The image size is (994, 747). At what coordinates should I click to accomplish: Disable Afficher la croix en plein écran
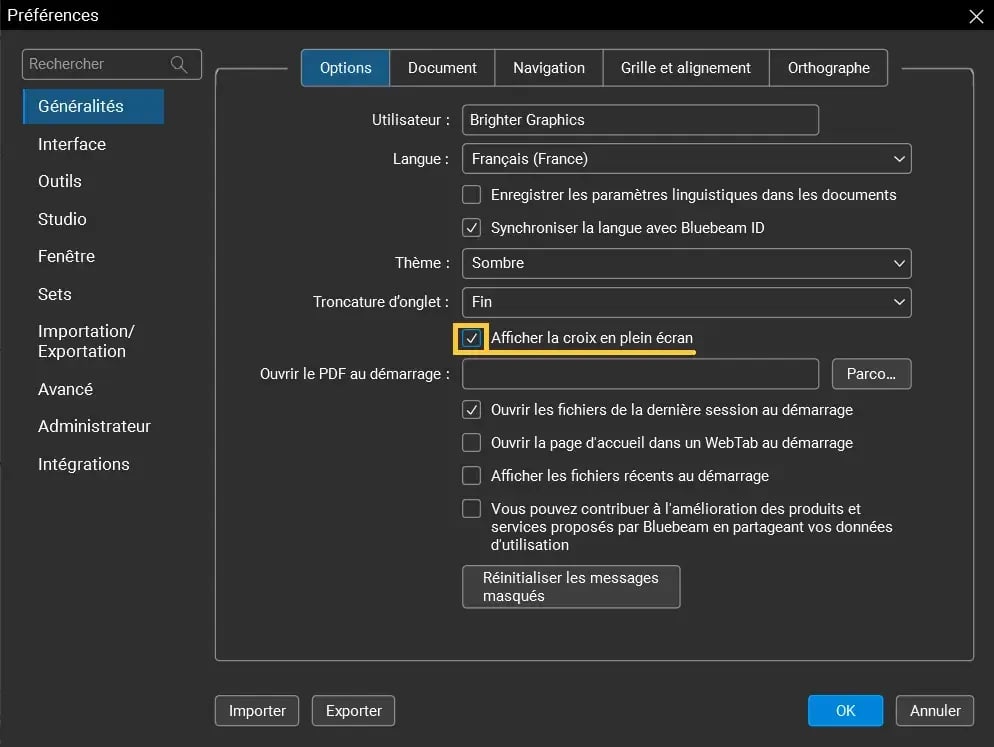click(x=471, y=338)
